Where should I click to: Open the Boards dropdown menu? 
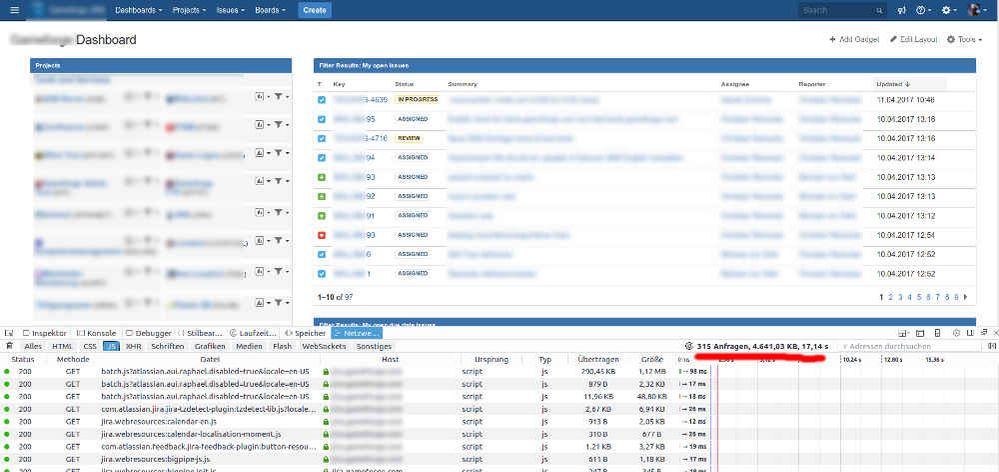click(x=270, y=10)
